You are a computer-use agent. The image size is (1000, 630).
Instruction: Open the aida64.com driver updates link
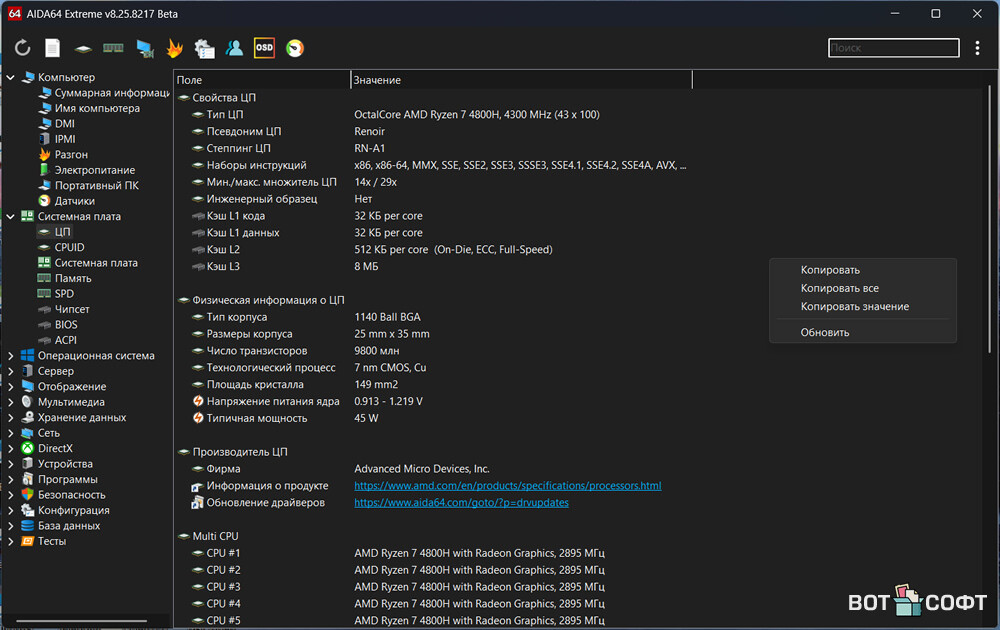click(461, 503)
